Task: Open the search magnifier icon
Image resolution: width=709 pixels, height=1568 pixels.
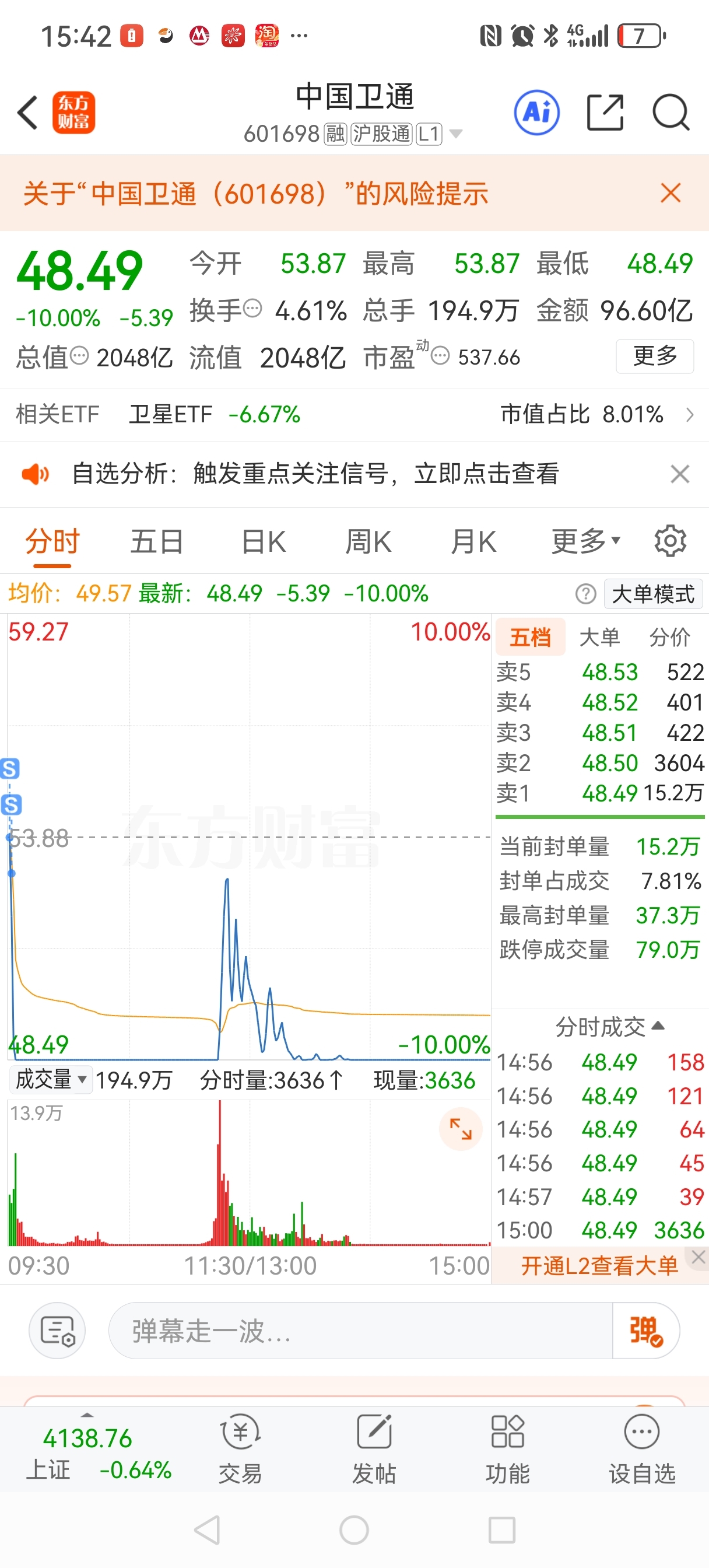Action: click(x=671, y=113)
